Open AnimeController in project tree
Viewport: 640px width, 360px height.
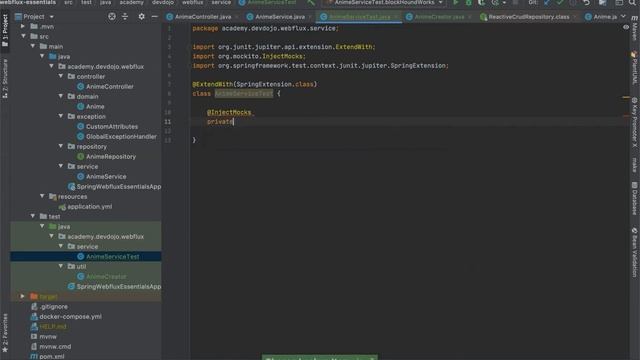109,87
